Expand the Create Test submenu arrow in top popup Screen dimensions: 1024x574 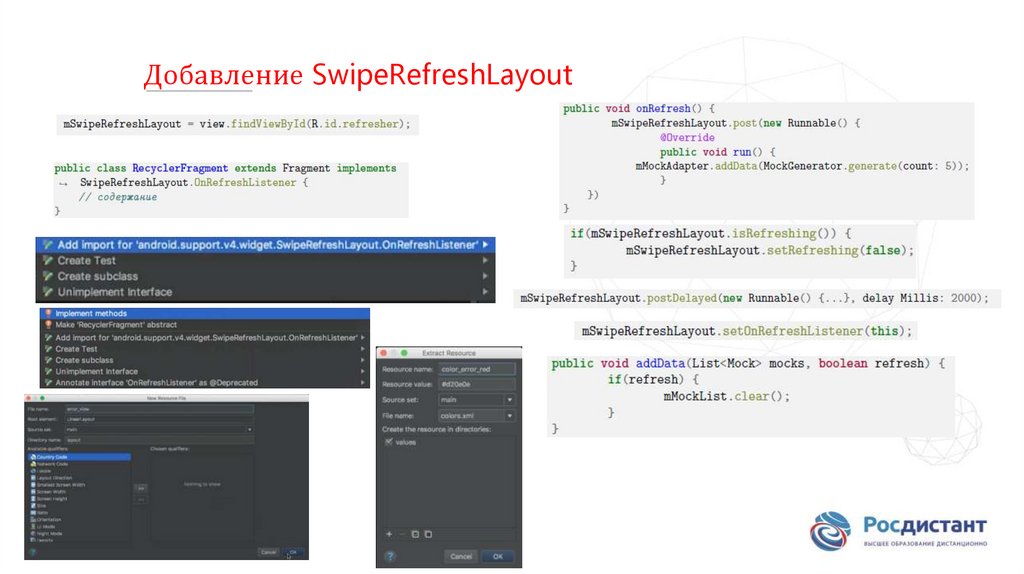point(486,260)
